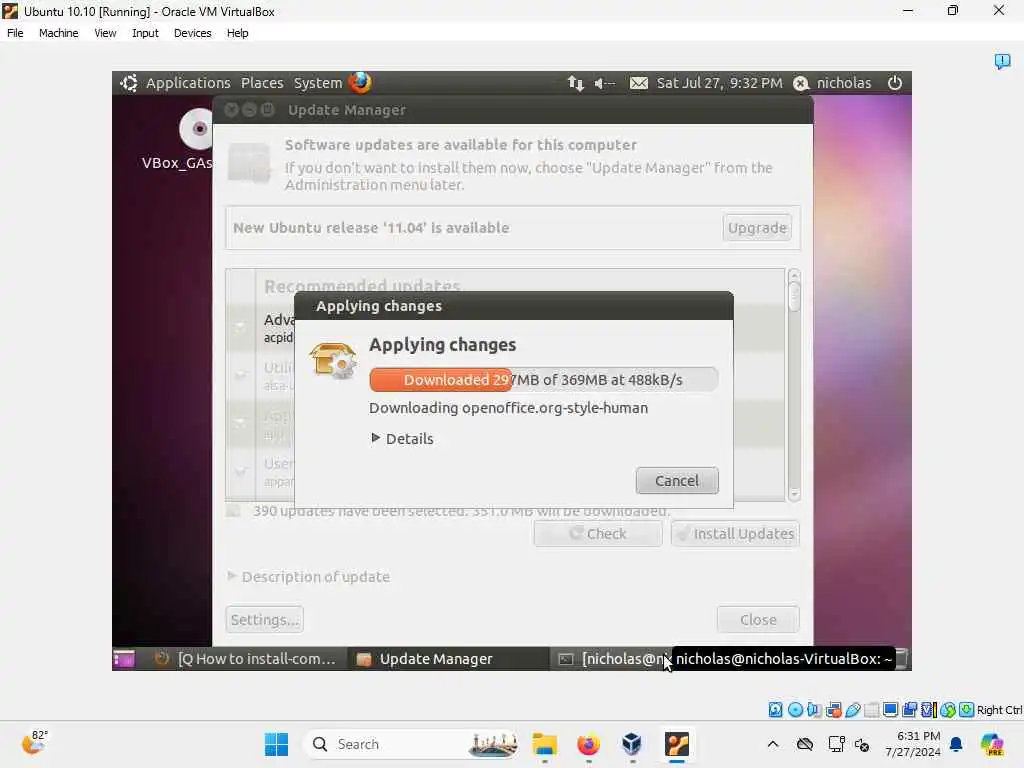The height and width of the screenshot is (768, 1024).
Task: Open the Ubuntu System menu
Action: [x=317, y=83]
